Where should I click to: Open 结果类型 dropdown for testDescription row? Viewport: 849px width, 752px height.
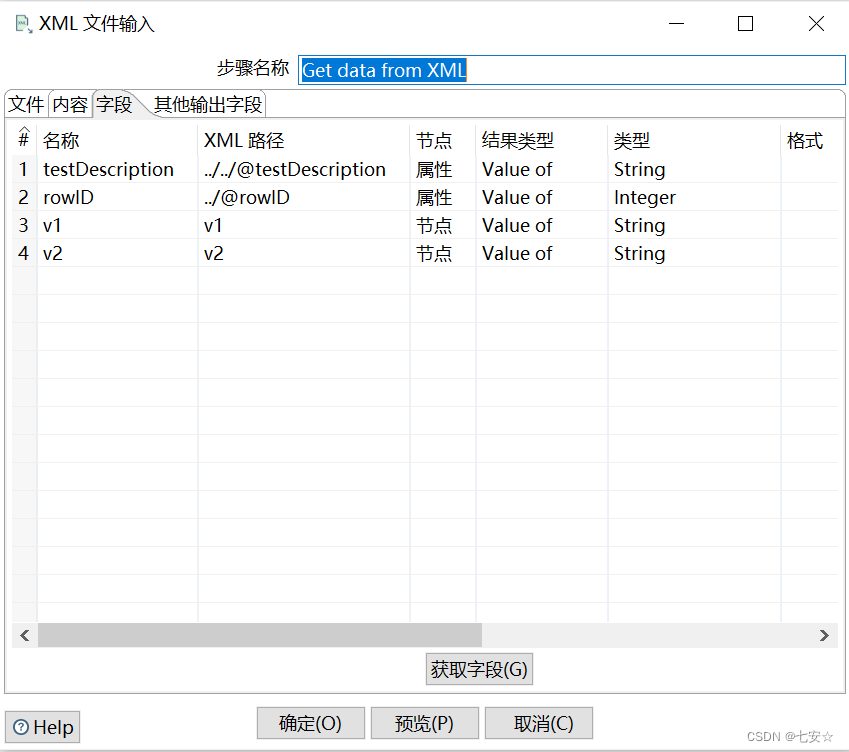pyautogui.click(x=541, y=169)
